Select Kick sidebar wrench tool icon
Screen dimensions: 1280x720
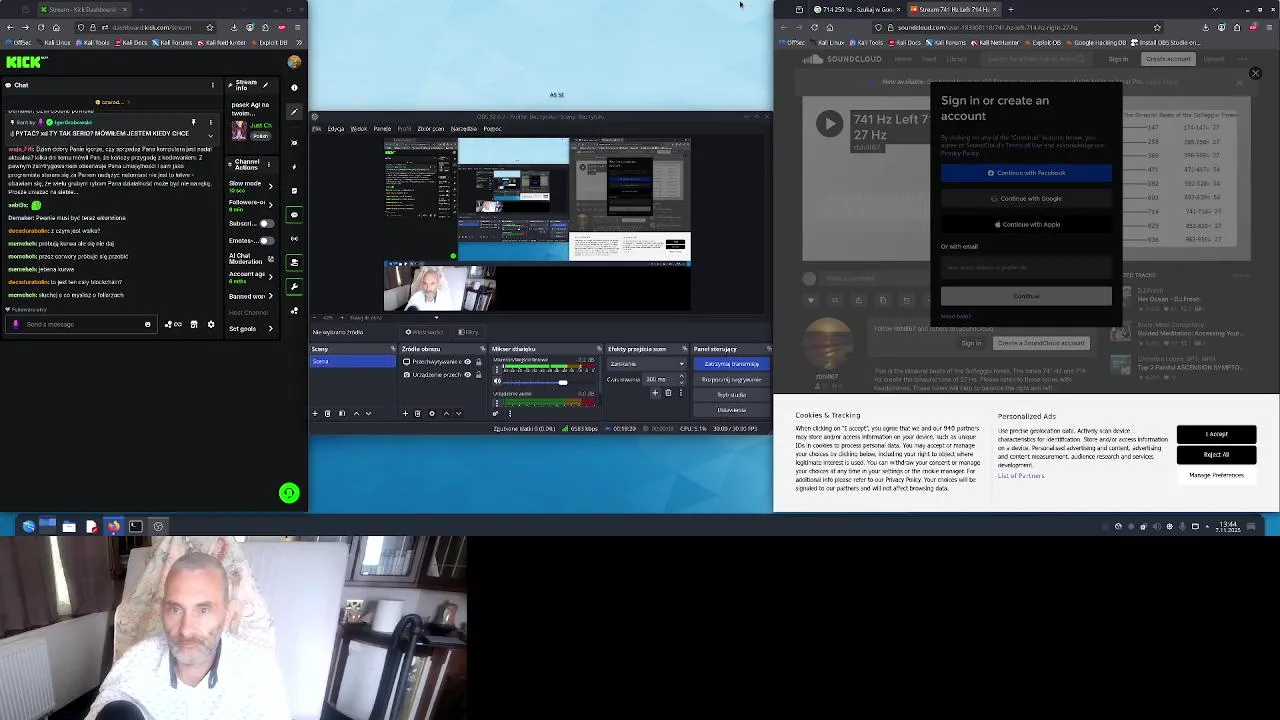tap(294, 286)
